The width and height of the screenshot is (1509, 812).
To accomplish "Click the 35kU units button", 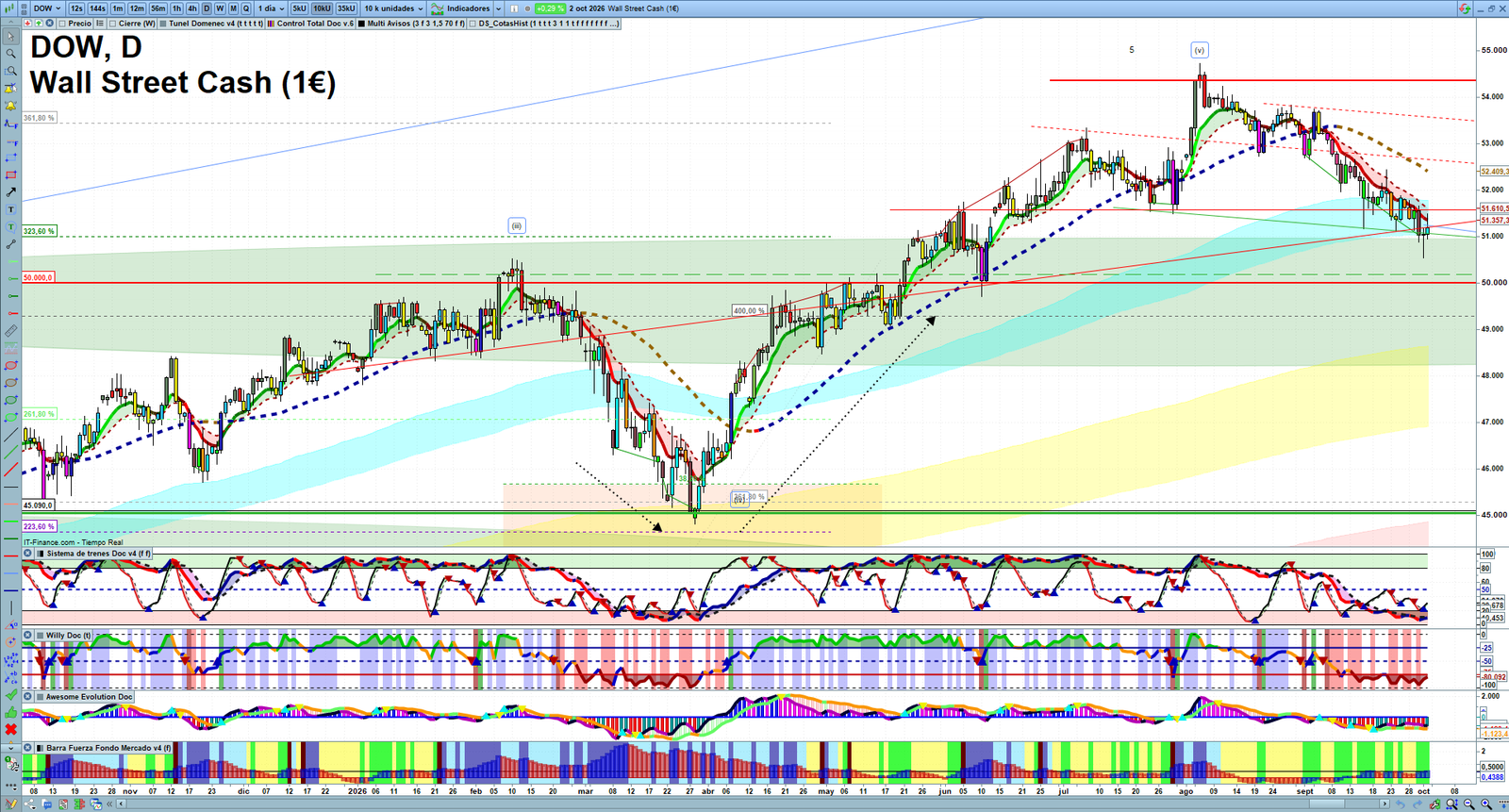I will (346, 8).
